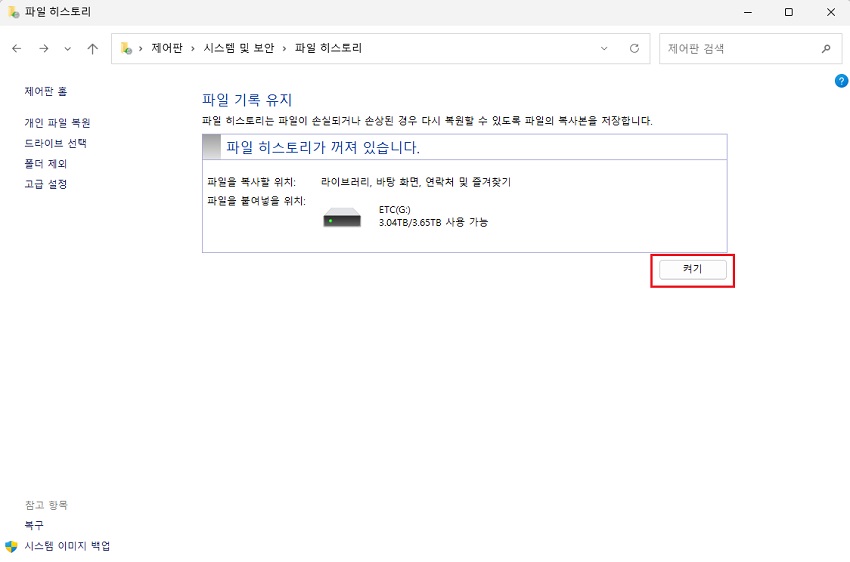
Task: Click the 켜기 button
Action: tap(692, 269)
